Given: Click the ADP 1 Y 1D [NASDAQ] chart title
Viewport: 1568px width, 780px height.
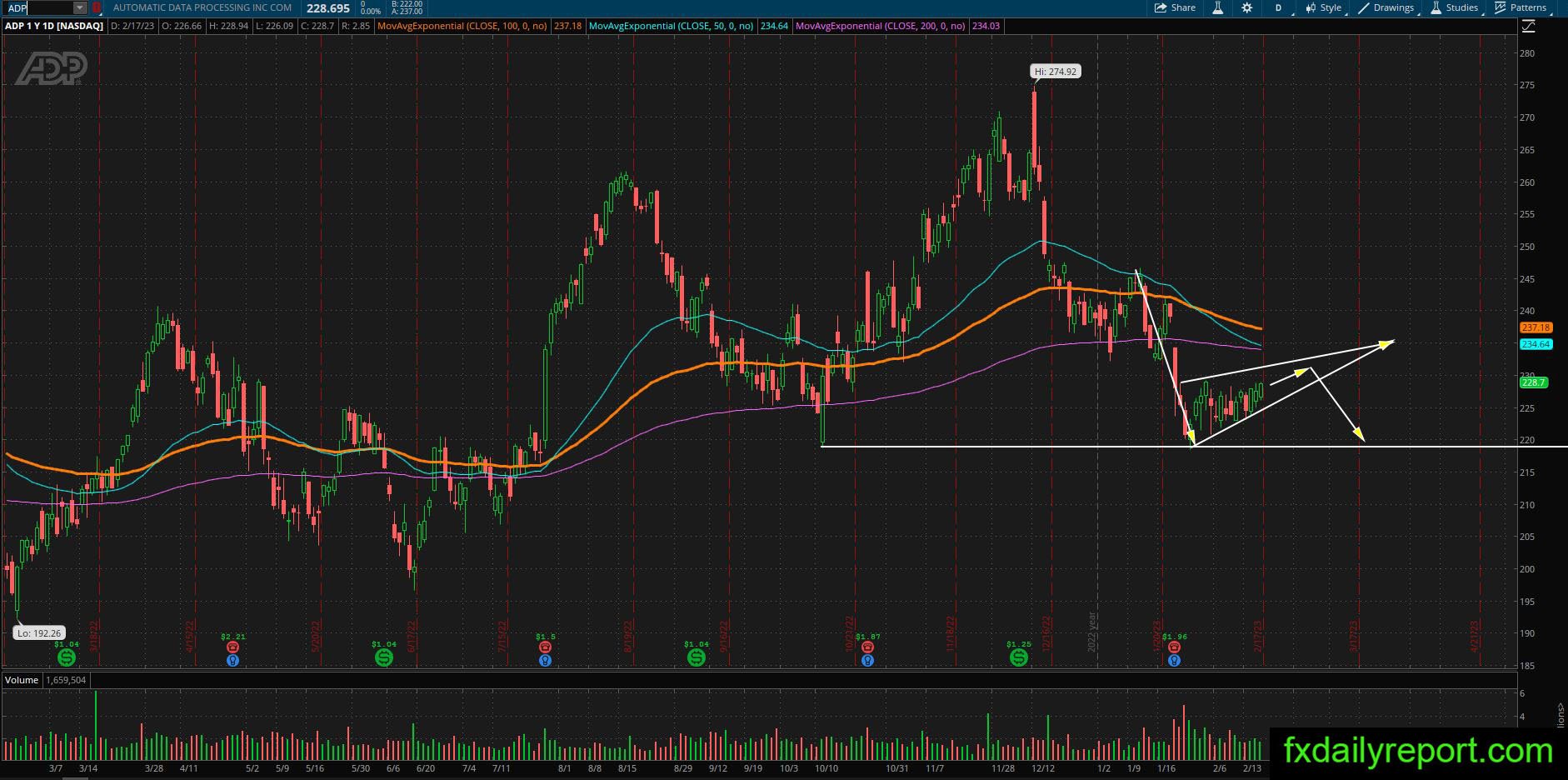Looking at the screenshot, I should tap(54, 26).
